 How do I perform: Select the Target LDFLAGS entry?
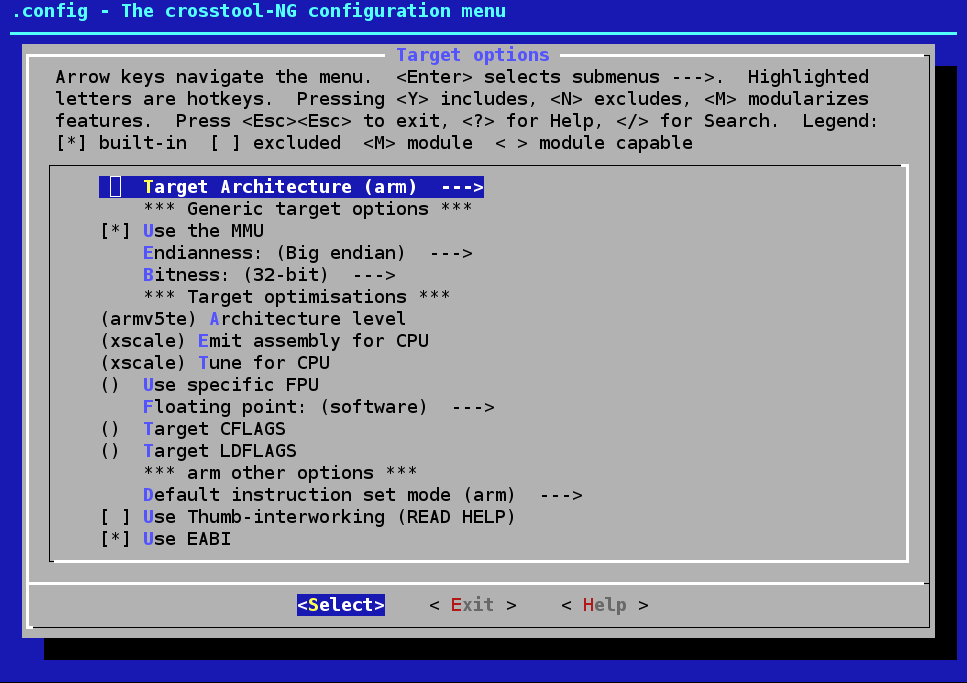pyautogui.click(x=199, y=451)
